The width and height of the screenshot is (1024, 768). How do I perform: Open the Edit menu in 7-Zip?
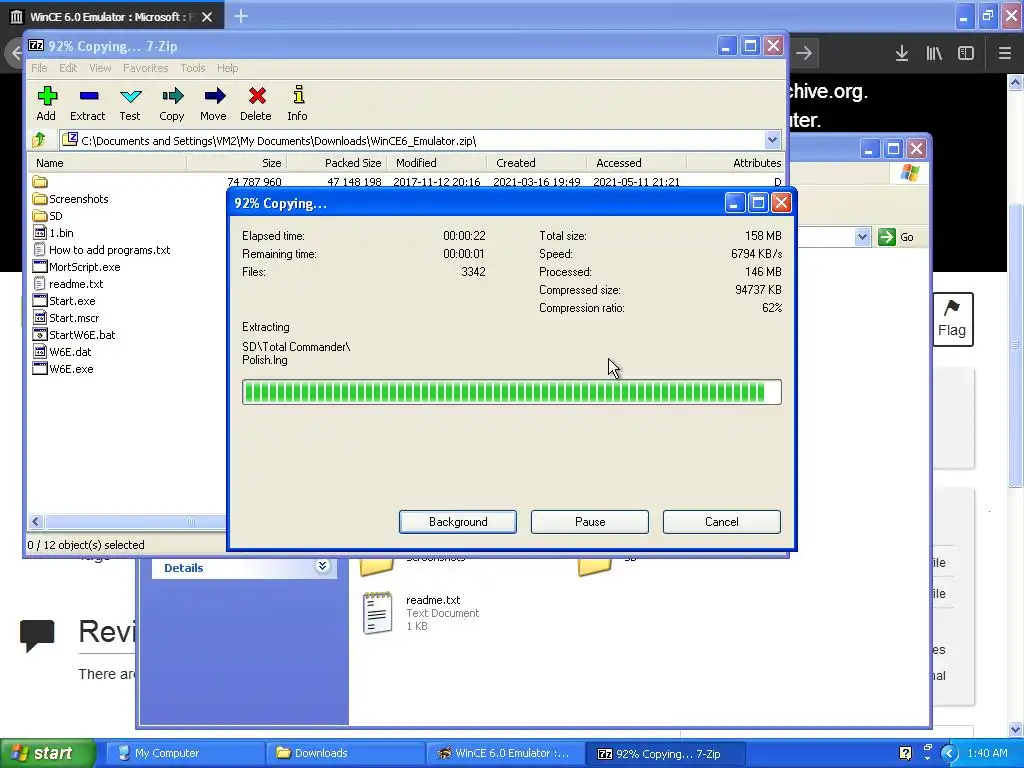(68, 68)
